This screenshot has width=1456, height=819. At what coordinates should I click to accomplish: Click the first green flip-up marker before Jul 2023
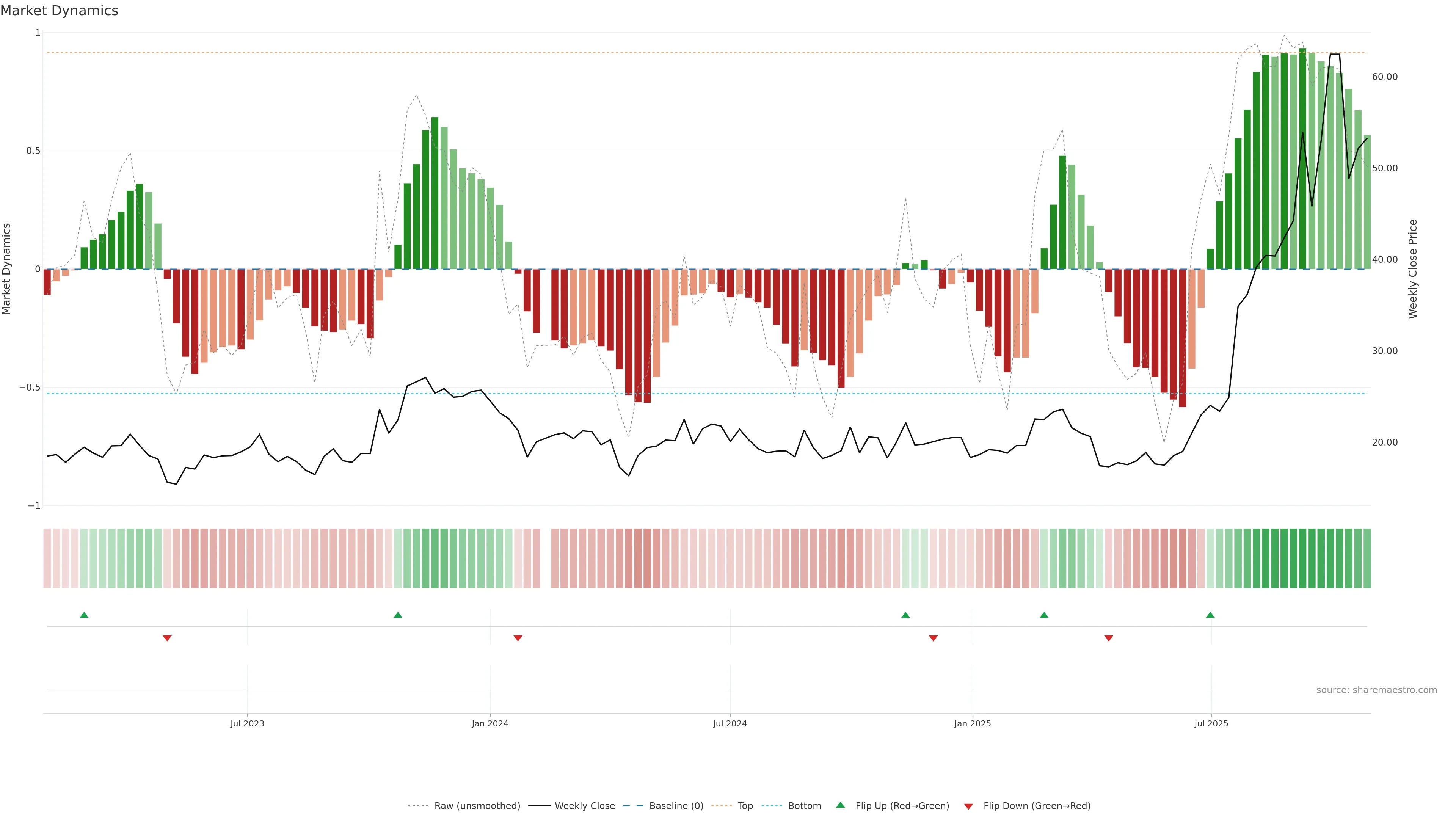point(84,615)
